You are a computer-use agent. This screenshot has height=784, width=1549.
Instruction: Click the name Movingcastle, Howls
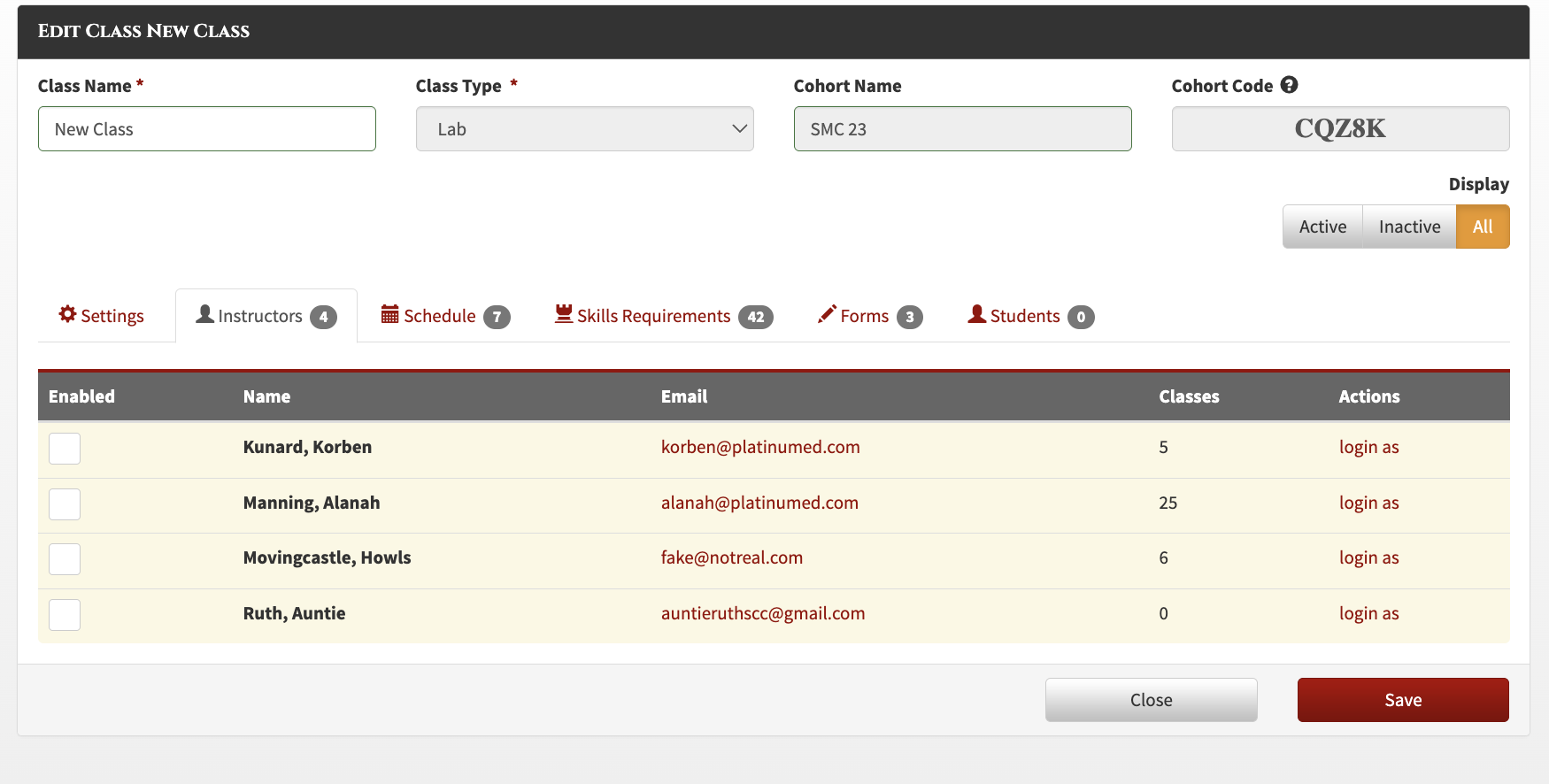click(x=327, y=557)
